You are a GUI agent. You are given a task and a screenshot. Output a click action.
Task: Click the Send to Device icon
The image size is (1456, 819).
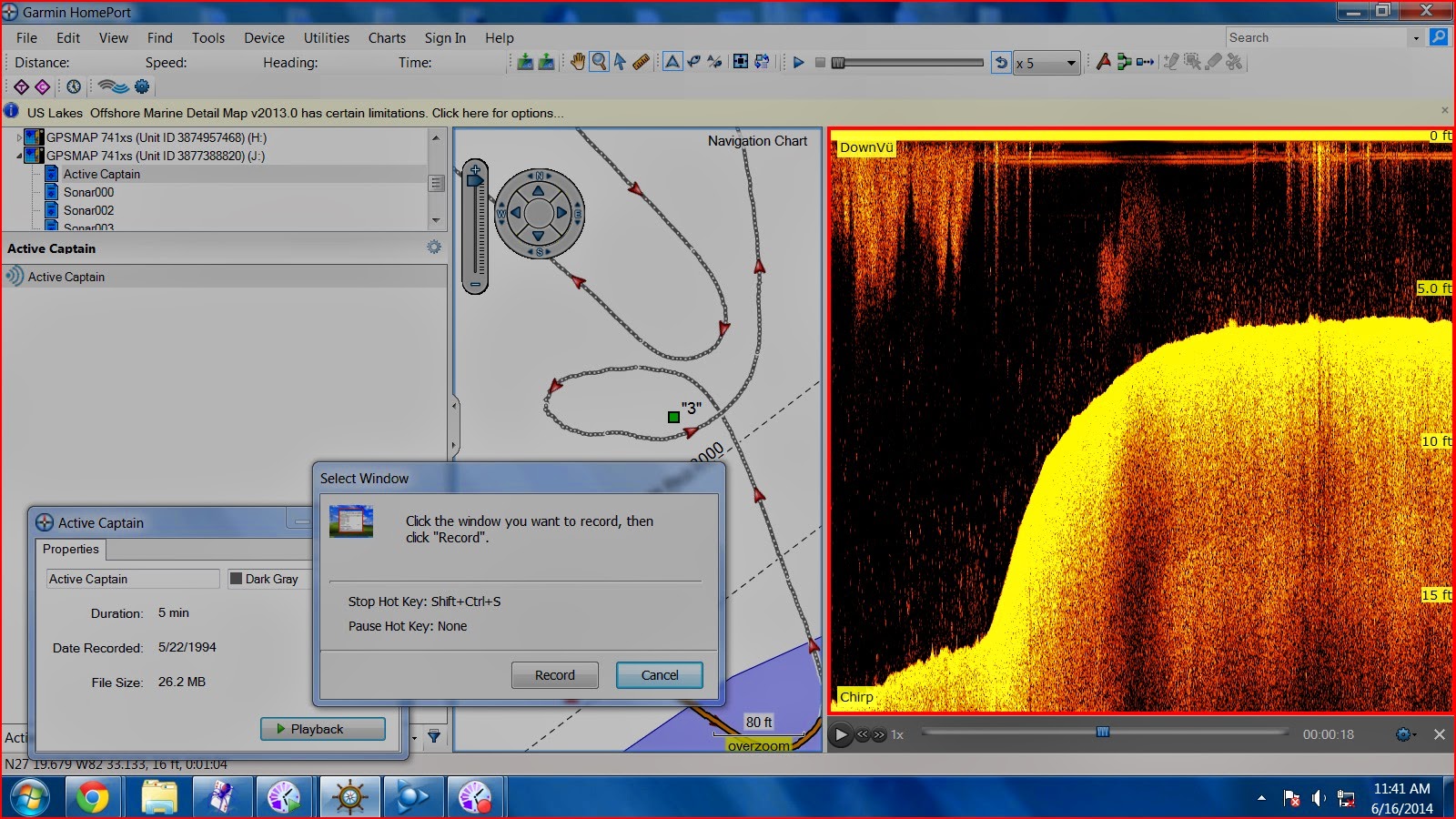[546, 62]
